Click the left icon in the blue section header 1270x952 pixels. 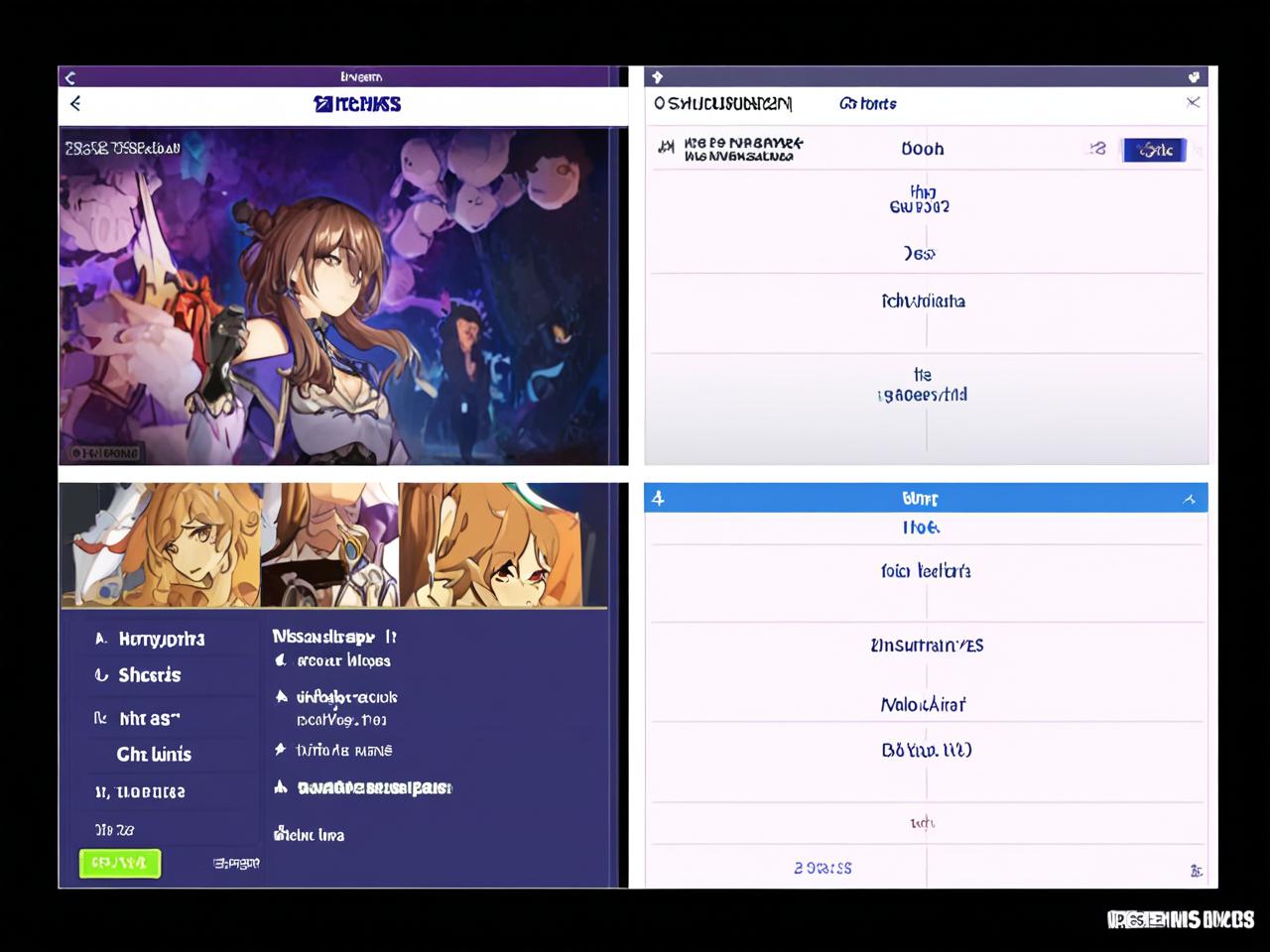click(657, 498)
